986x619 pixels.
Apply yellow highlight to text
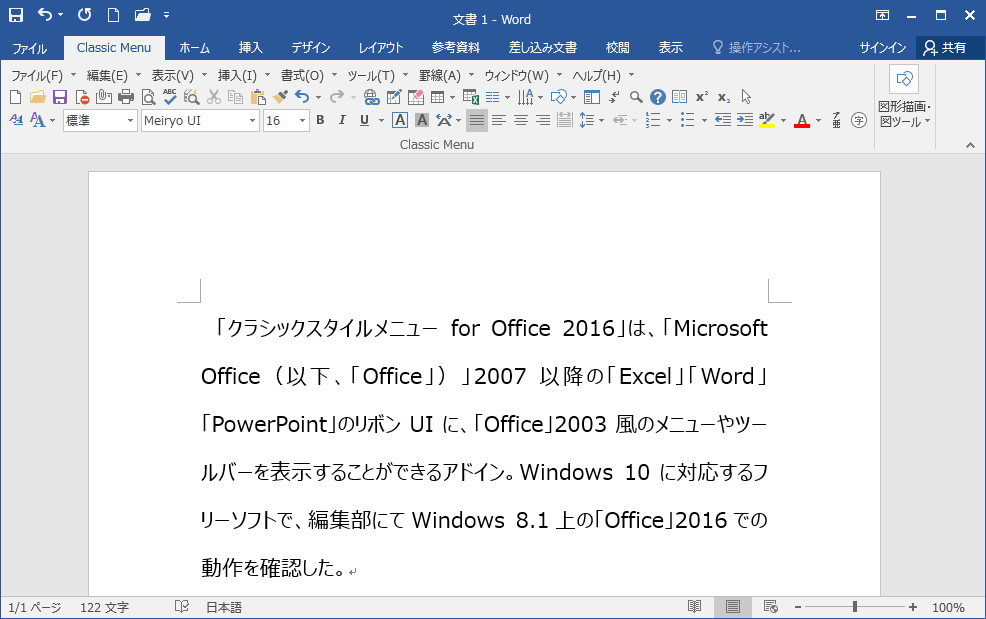coord(768,120)
